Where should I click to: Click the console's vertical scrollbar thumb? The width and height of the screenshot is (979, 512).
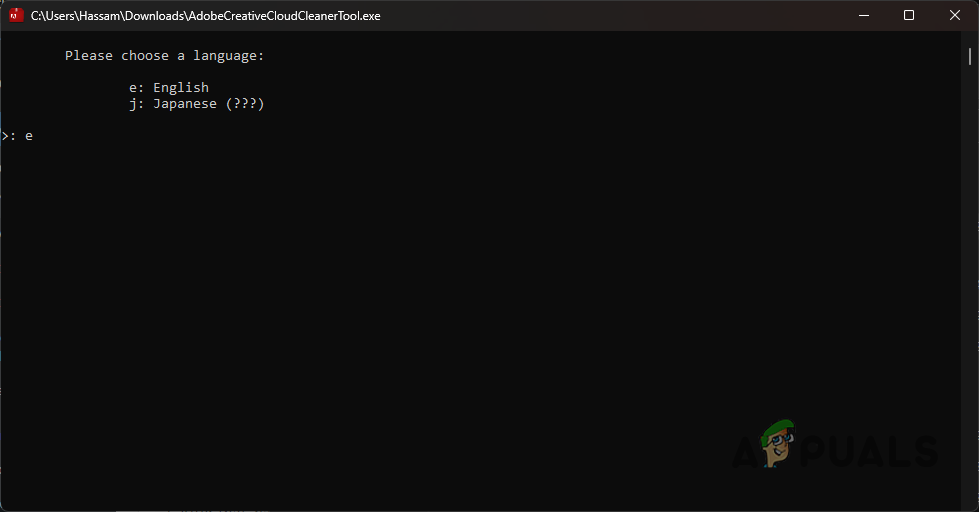970,56
